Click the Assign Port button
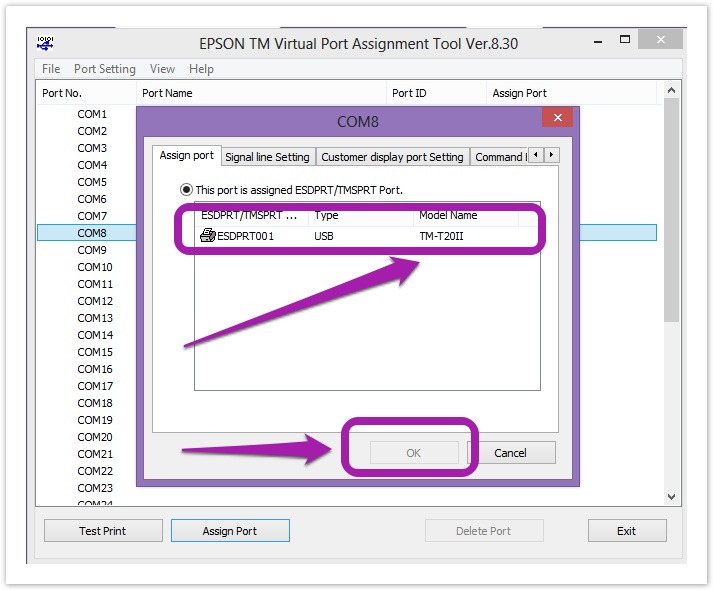713x590 pixels. pos(230,531)
